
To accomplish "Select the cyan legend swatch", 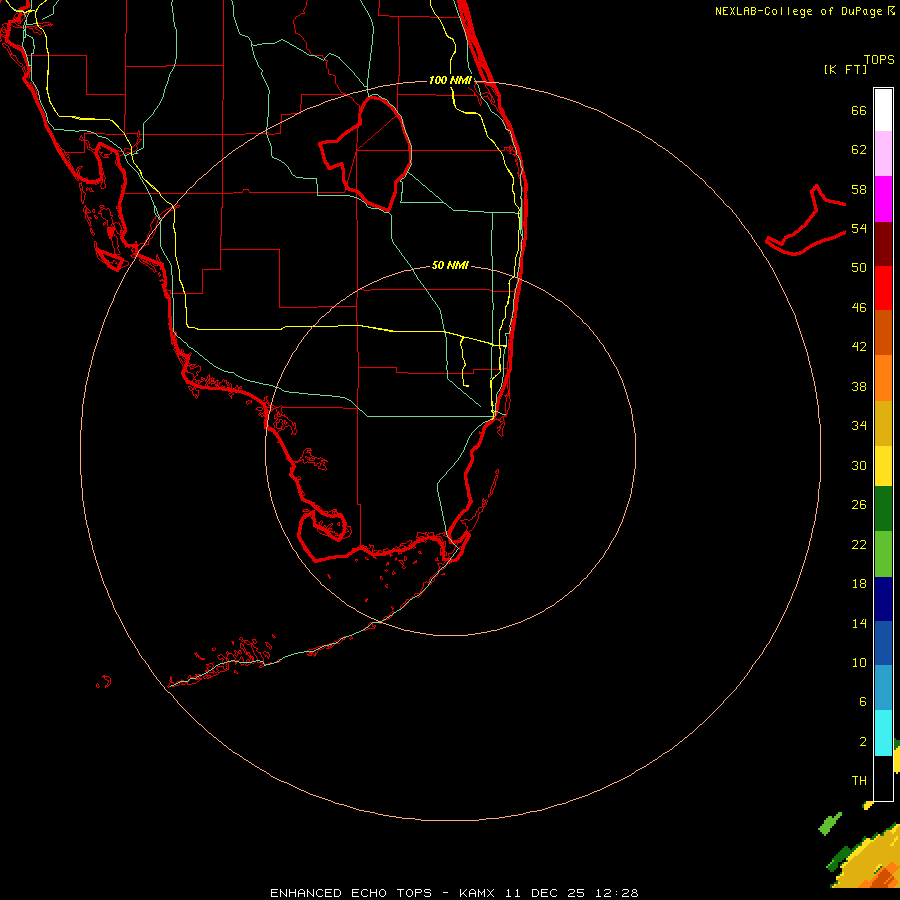I will [x=883, y=733].
